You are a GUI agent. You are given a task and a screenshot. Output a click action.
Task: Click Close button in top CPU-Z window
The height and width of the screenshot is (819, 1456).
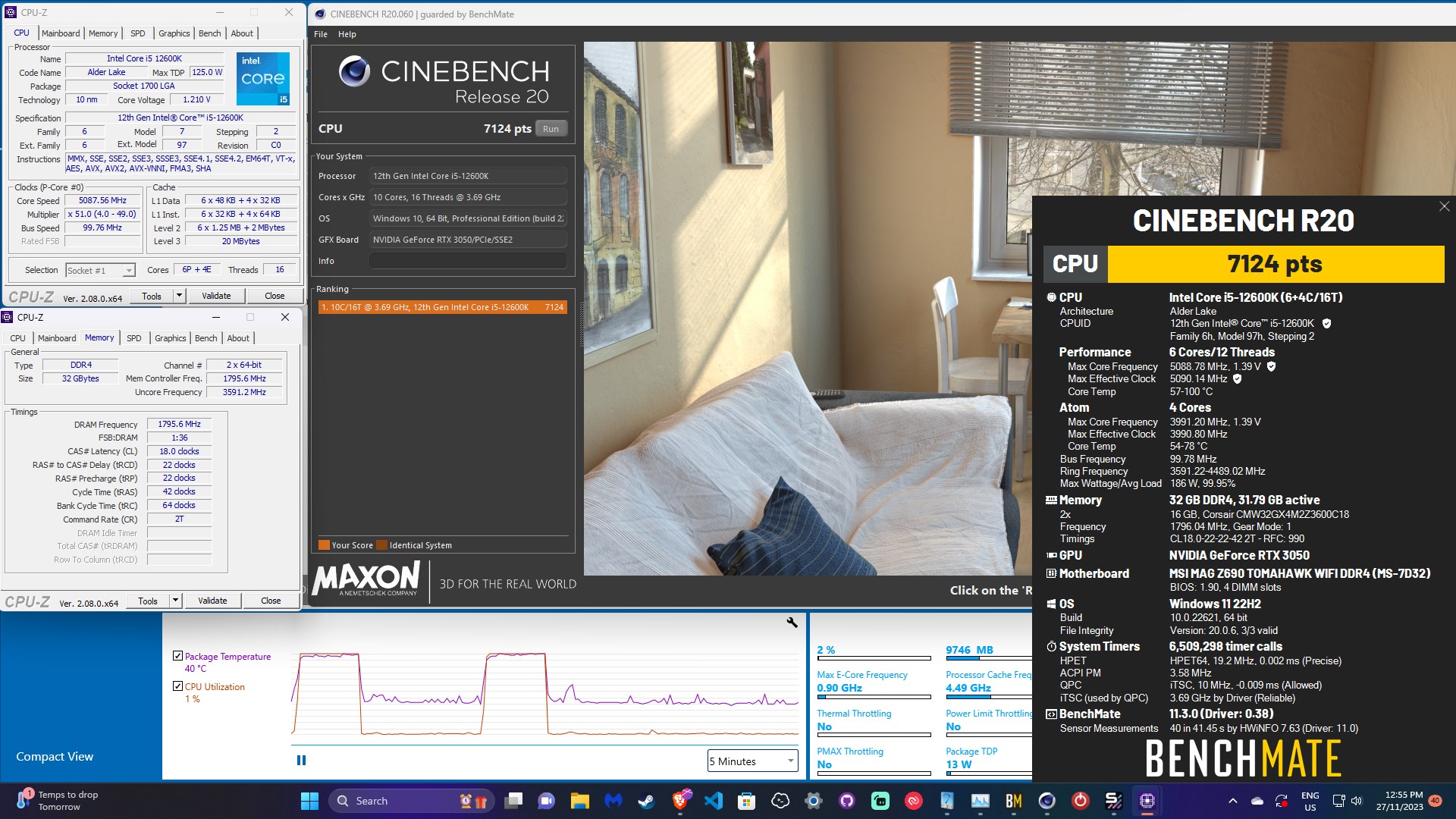[x=275, y=296]
